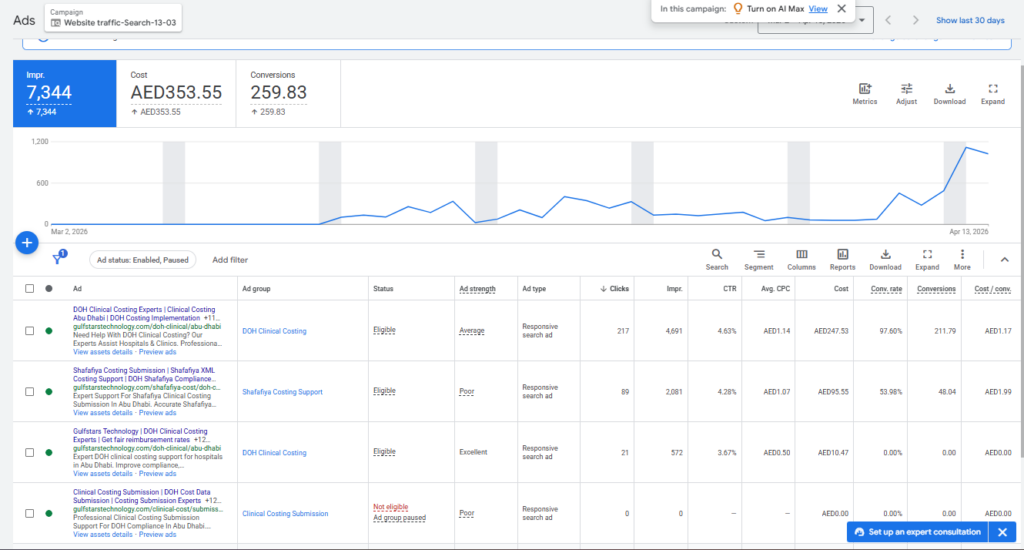1024x550 pixels.
Task: Download the ads table
Action: (x=885, y=259)
